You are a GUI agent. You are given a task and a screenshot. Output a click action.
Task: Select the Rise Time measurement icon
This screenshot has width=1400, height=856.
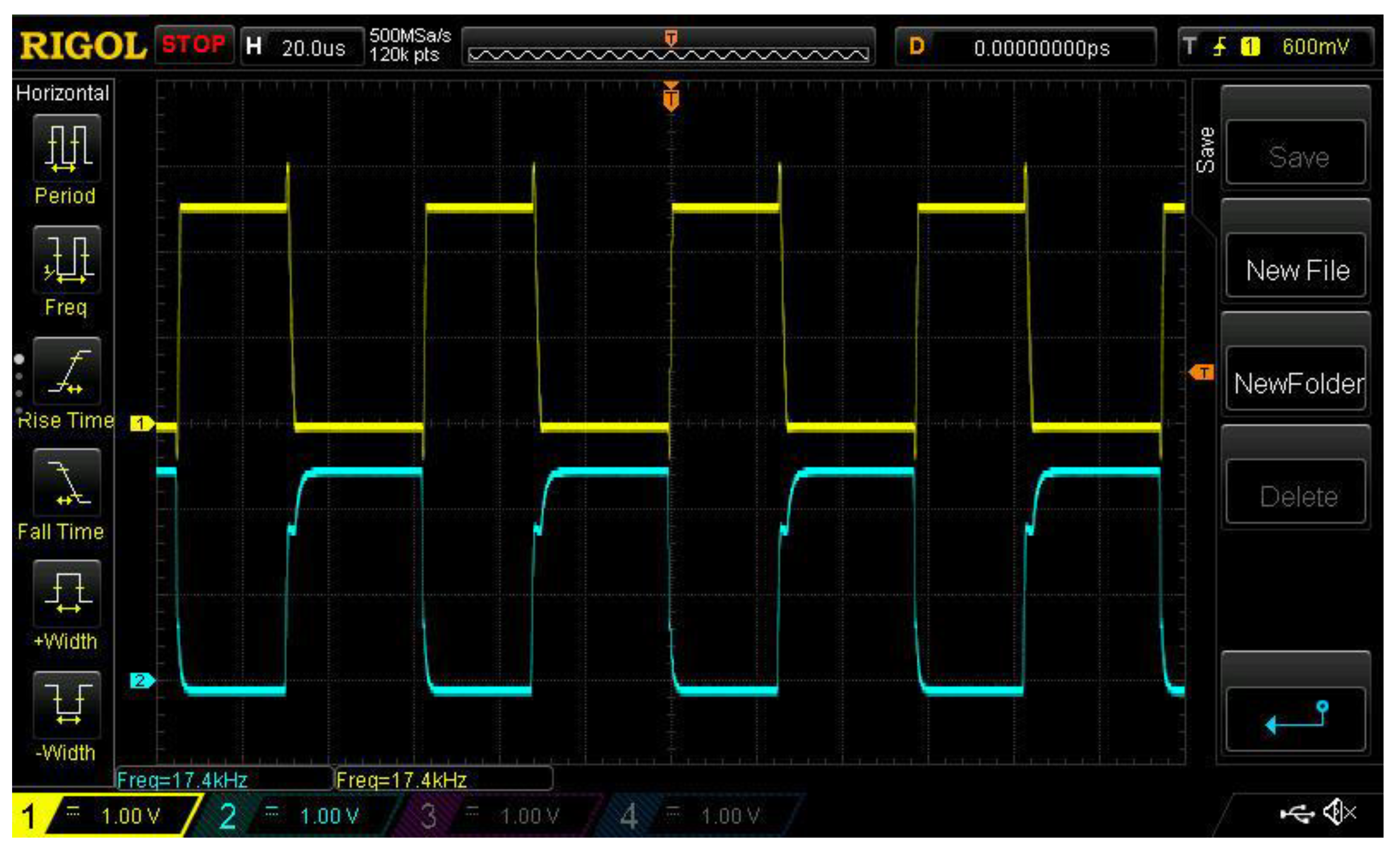[67, 371]
